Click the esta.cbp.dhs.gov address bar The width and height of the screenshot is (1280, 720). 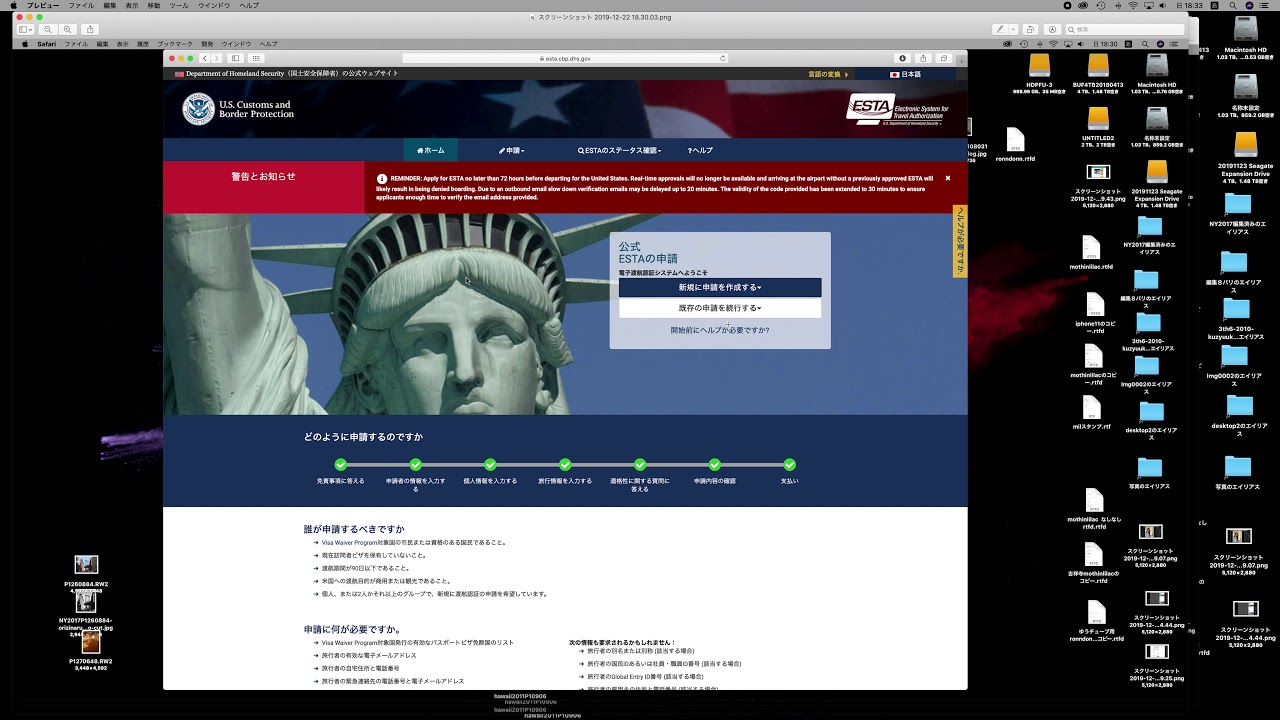566,59
